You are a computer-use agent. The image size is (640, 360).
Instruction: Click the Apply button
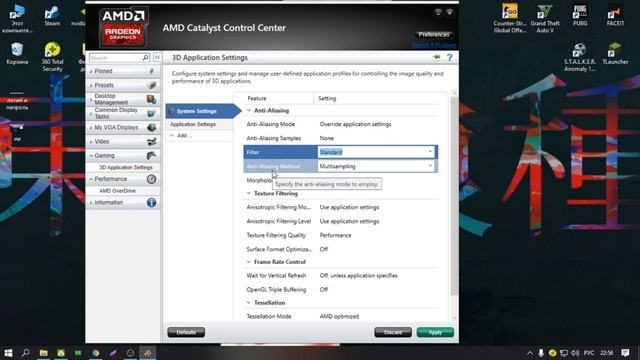tap(435, 332)
